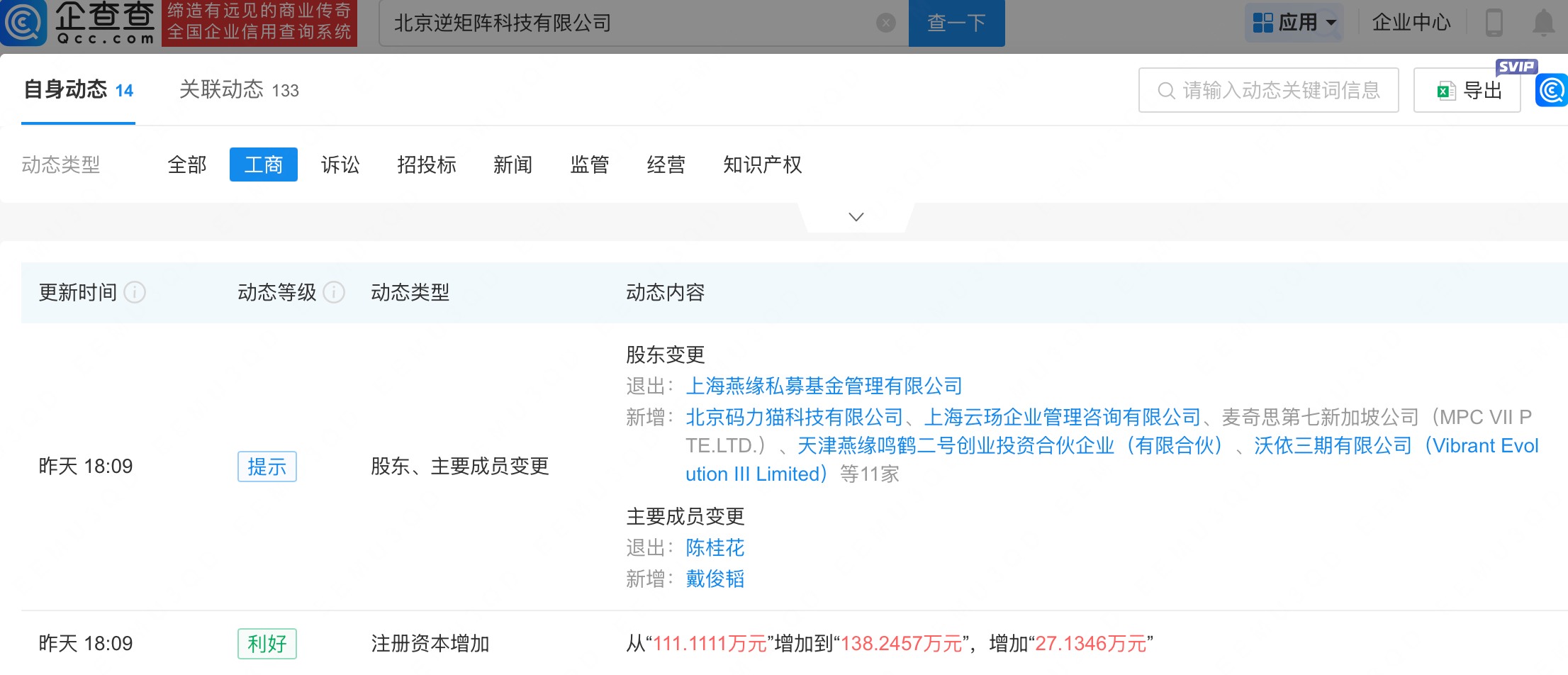Click the 动态类型 column header
Image resolution: width=1568 pixels, height=675 pixels.
(410, 292)
